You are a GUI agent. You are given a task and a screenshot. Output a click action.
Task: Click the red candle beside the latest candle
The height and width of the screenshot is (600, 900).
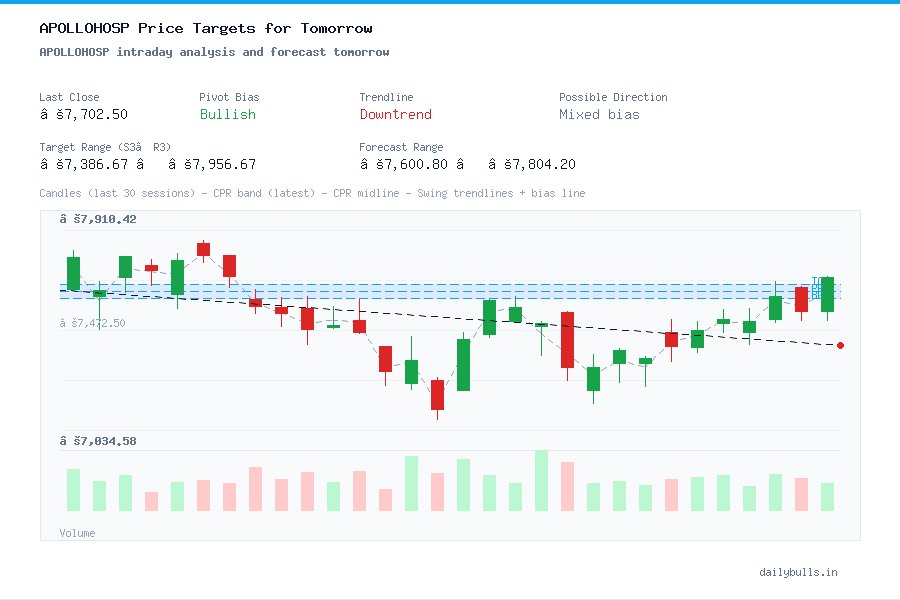click(801, 297)
